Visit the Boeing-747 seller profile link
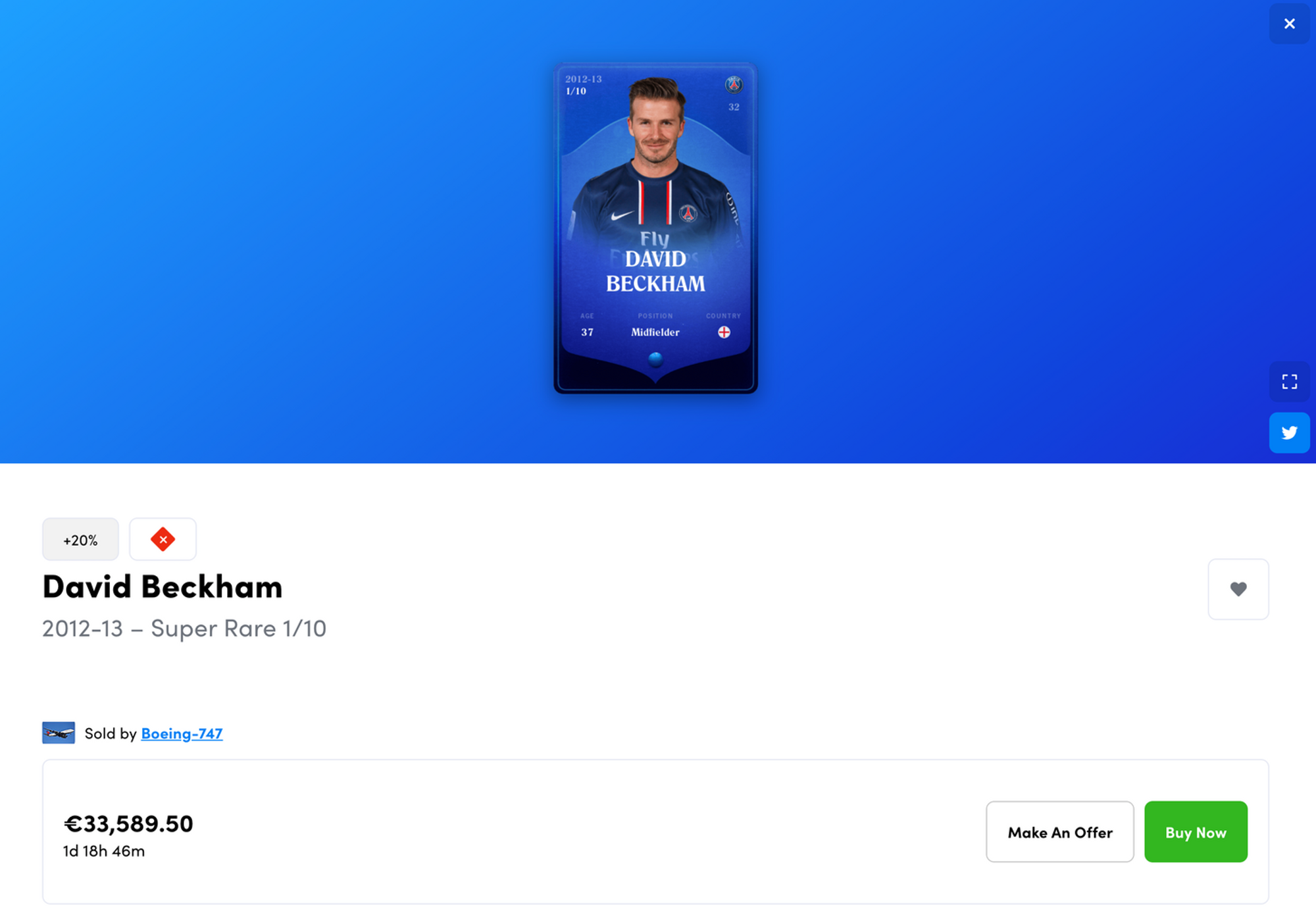1316x913 pixels. click(x=182, y=733)
